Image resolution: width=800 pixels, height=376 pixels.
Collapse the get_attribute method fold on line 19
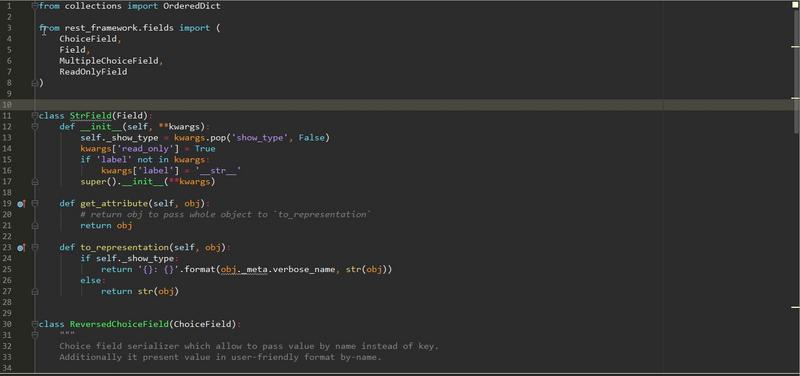[x=35, y=204]
